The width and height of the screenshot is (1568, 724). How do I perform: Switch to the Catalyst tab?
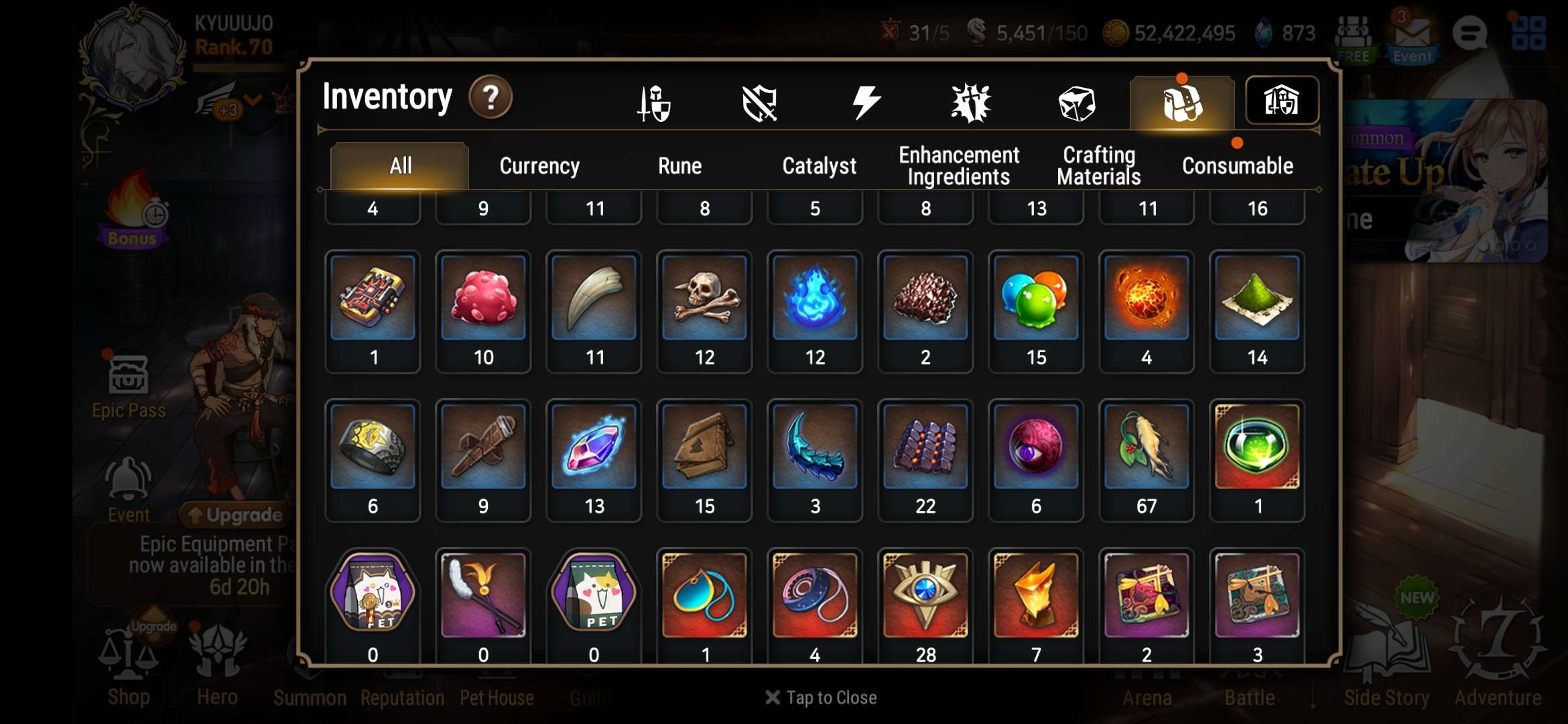pyautogui.click(x=819, y=166)
